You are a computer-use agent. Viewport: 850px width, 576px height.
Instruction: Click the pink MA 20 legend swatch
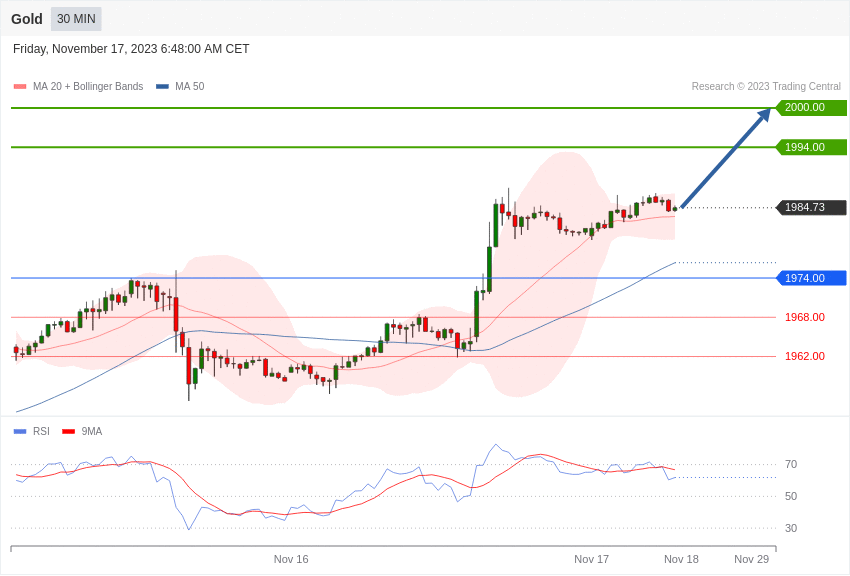20,86
